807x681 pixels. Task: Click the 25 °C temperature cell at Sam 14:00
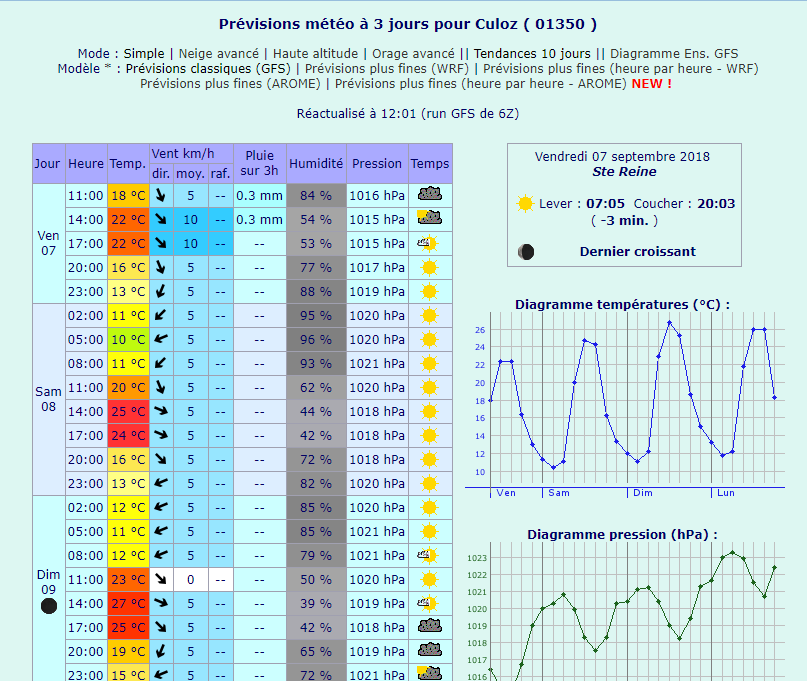(x=128, y=412)
